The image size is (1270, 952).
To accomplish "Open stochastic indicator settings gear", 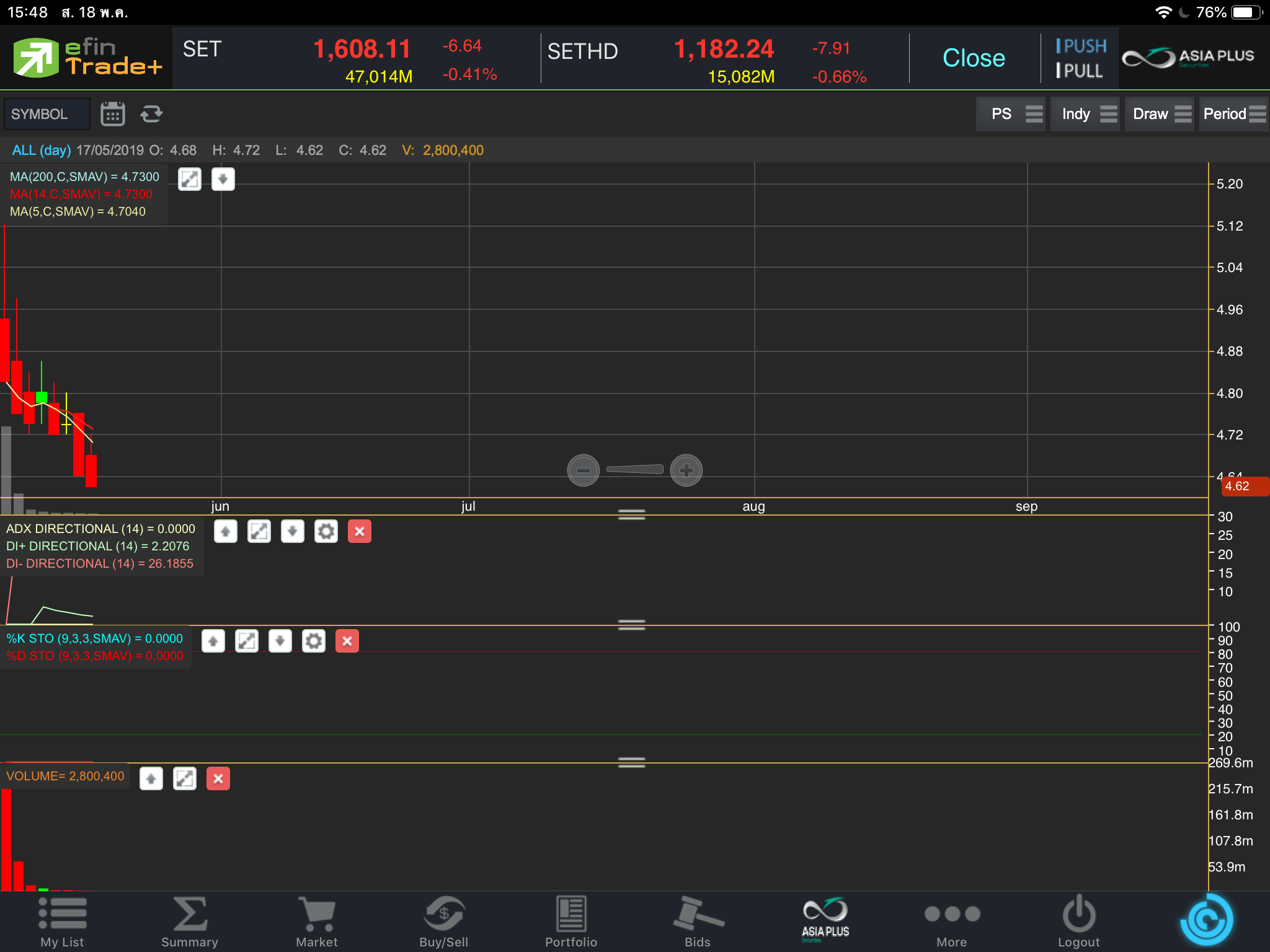I will click(x=313, y=641).
